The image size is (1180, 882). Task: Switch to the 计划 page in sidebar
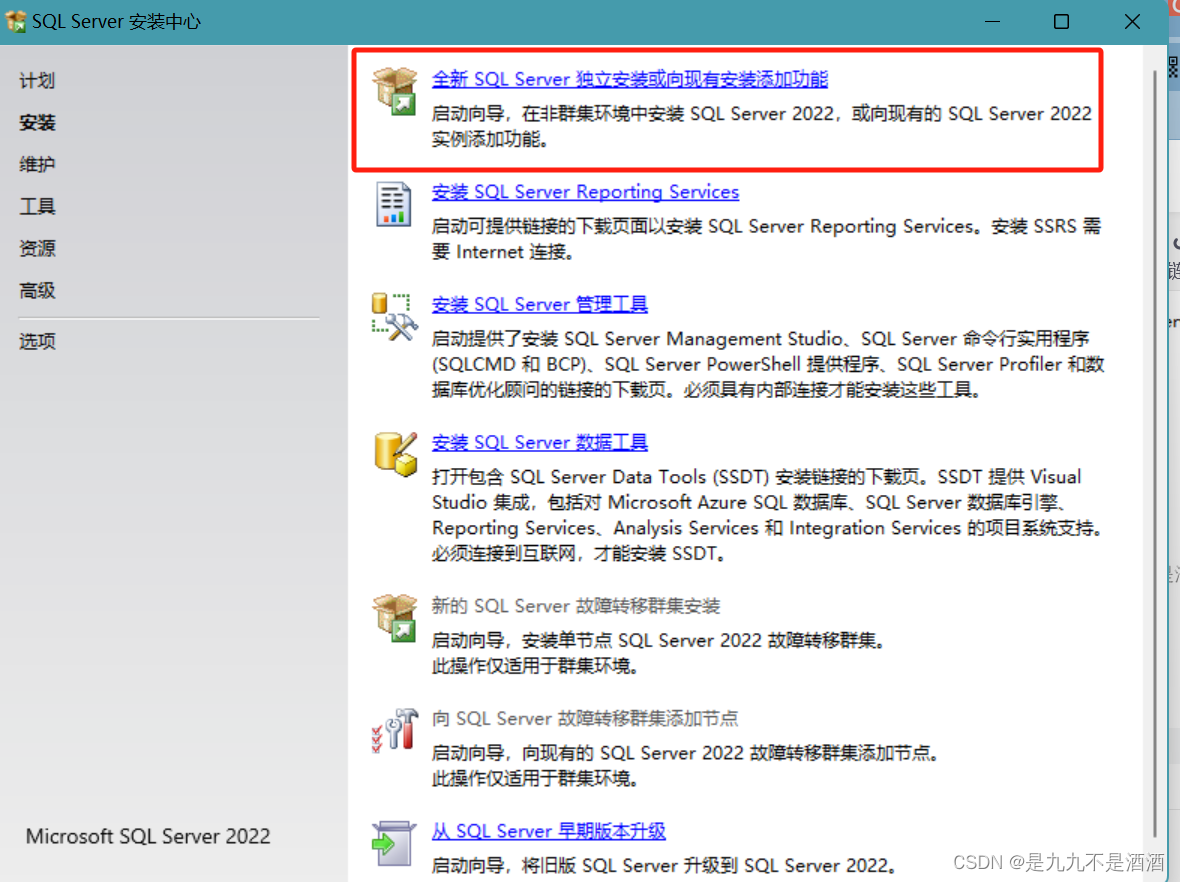click(x=37, y=81)
